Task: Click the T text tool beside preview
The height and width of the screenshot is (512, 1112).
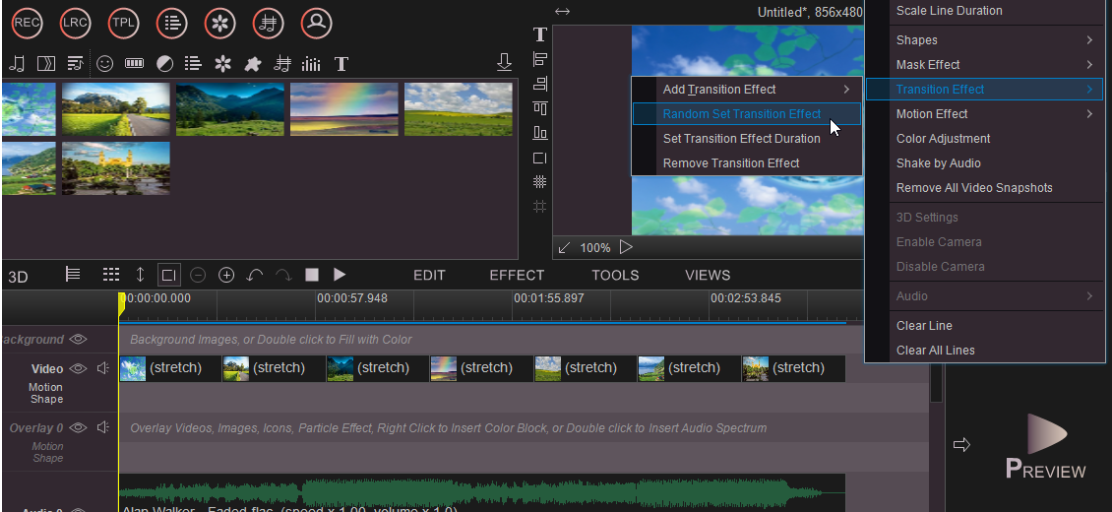Action: click(x=540, y=34)
